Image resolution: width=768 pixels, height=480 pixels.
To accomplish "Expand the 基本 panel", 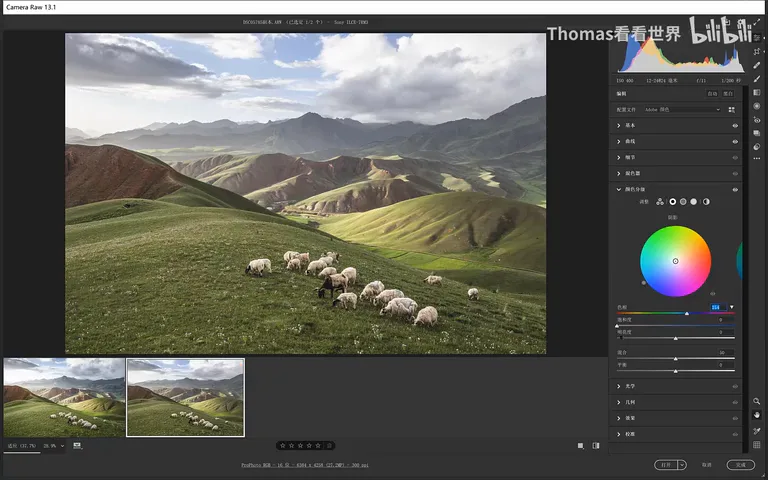I will pos(619,126).
